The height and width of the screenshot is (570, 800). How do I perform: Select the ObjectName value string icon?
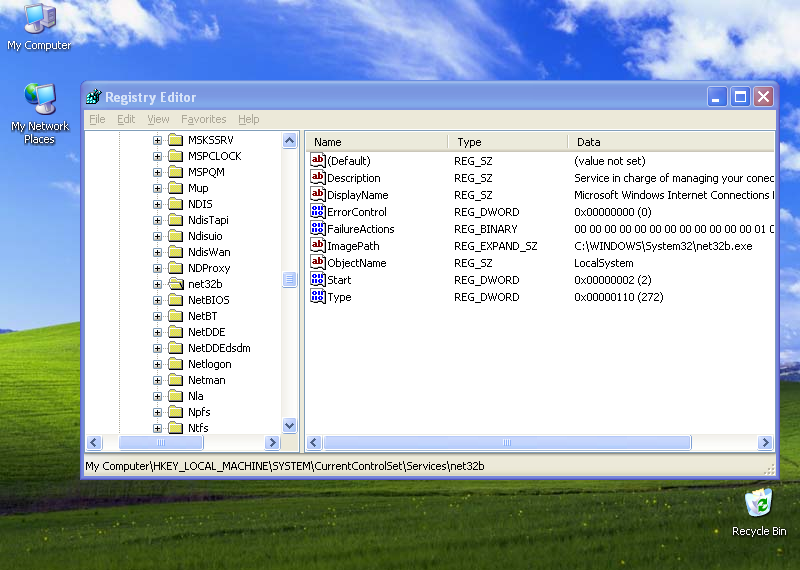coord(317,263)
